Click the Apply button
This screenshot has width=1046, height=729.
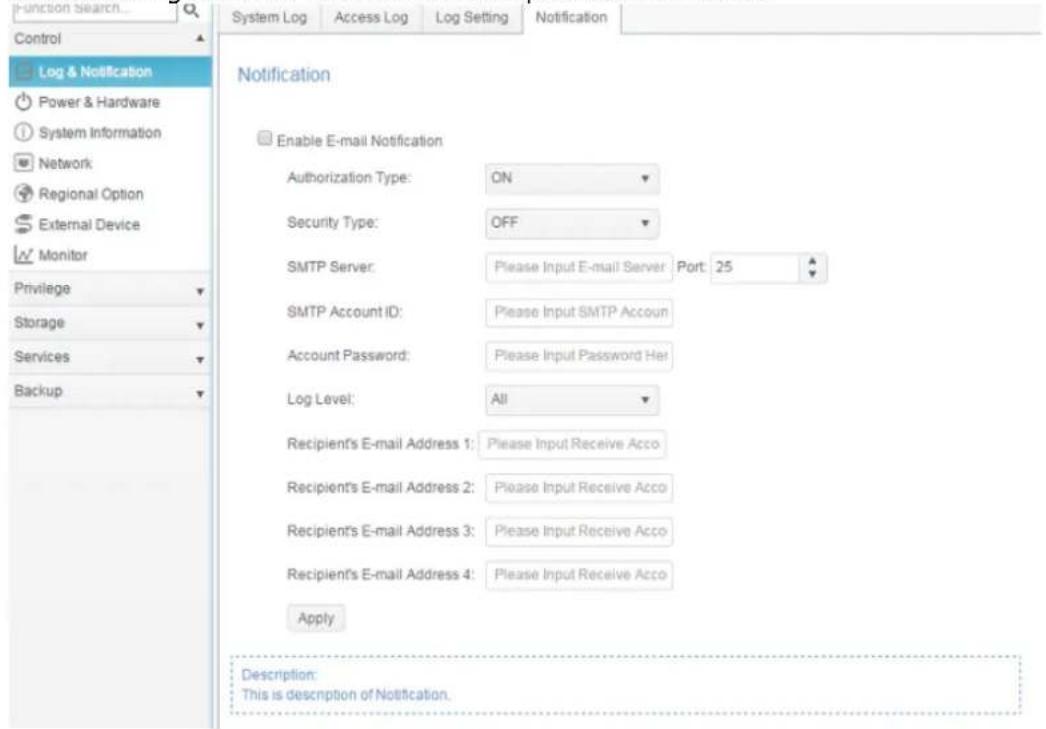point(316,618)
